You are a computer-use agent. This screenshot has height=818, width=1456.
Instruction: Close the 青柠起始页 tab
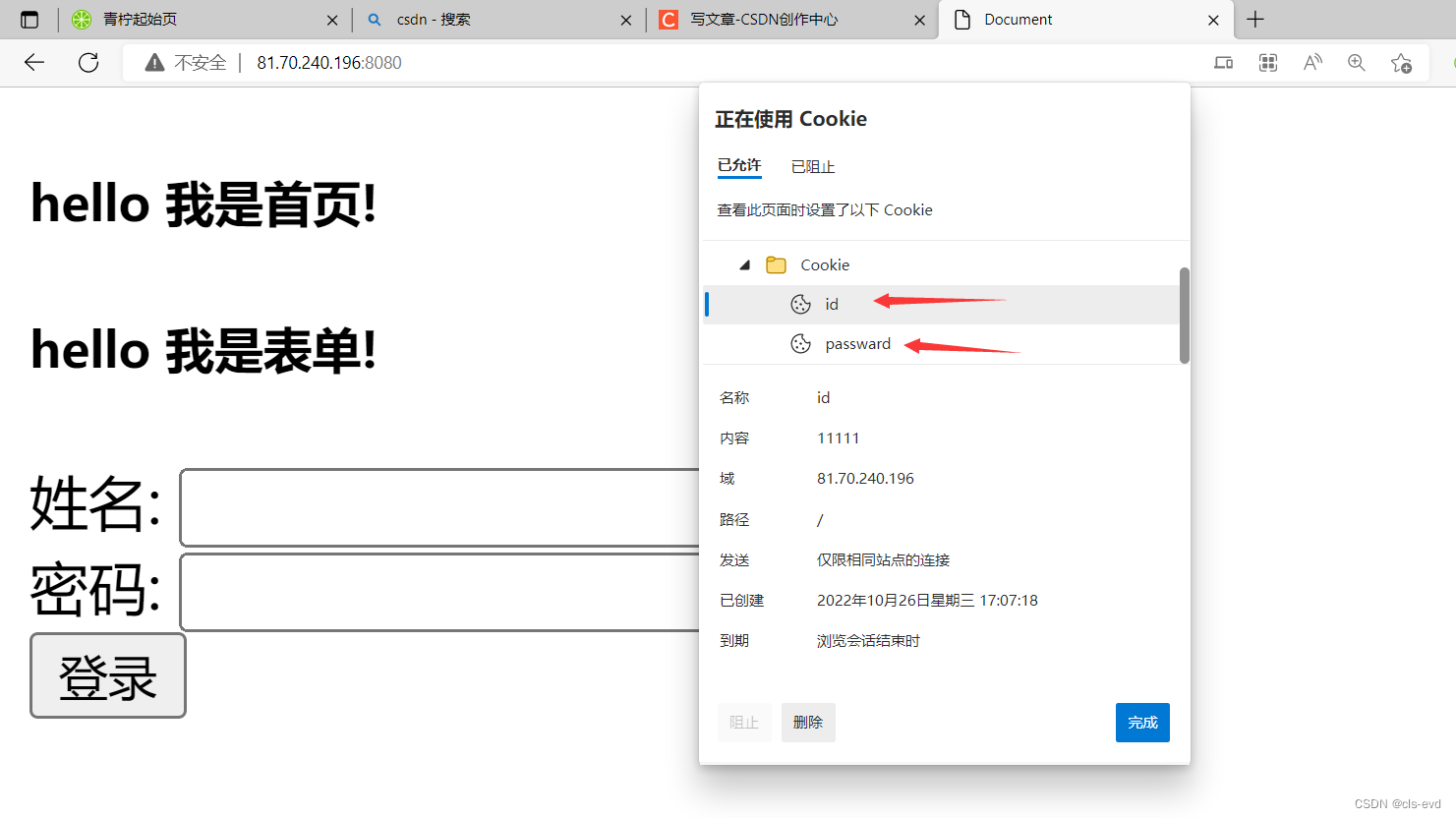tap(332, 20)
